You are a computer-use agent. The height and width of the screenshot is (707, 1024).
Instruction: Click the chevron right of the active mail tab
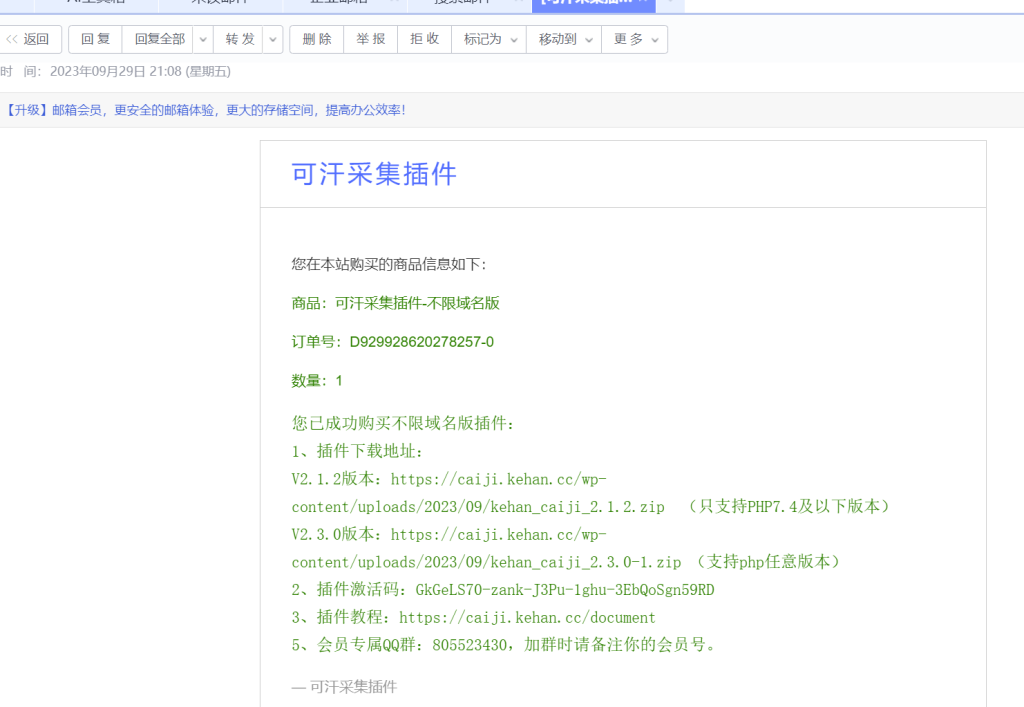tap(670, 6)
